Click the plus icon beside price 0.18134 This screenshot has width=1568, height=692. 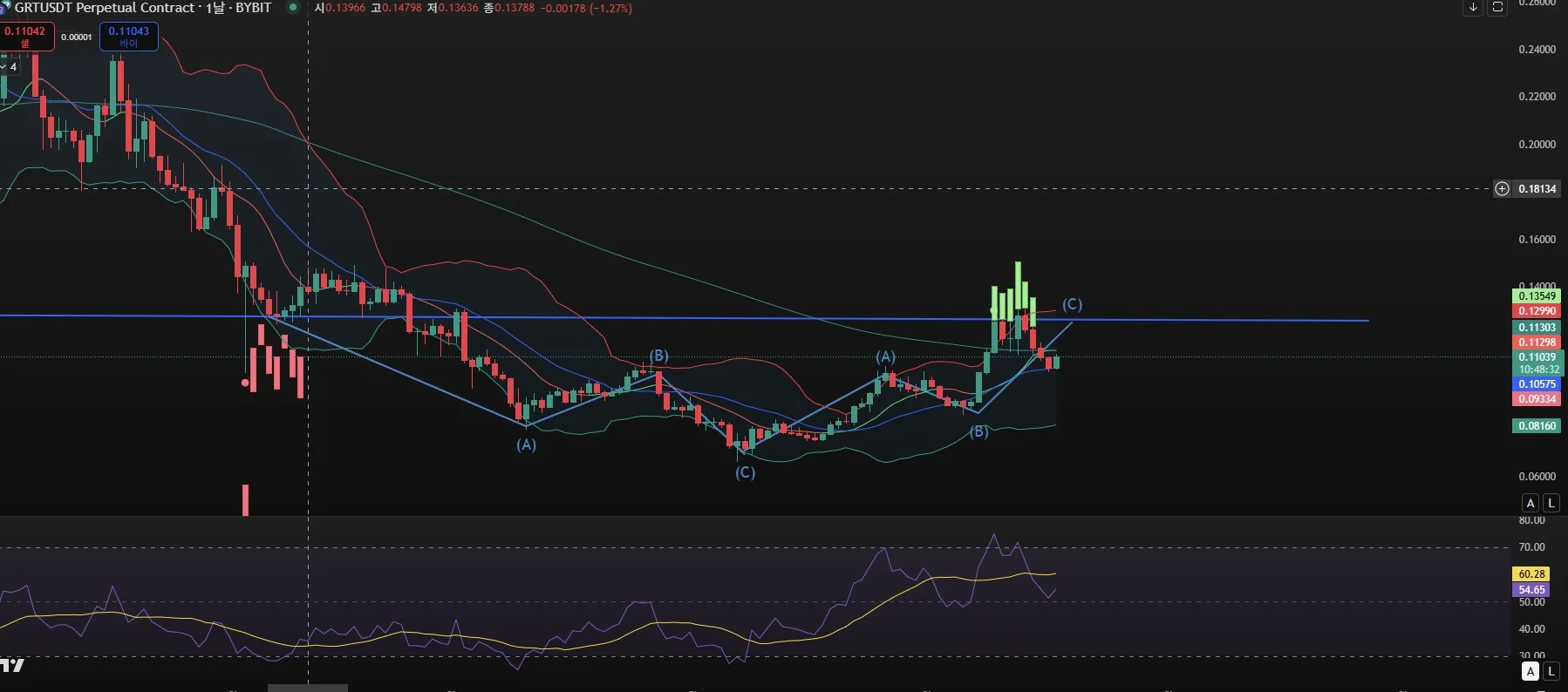[1502, 189]
